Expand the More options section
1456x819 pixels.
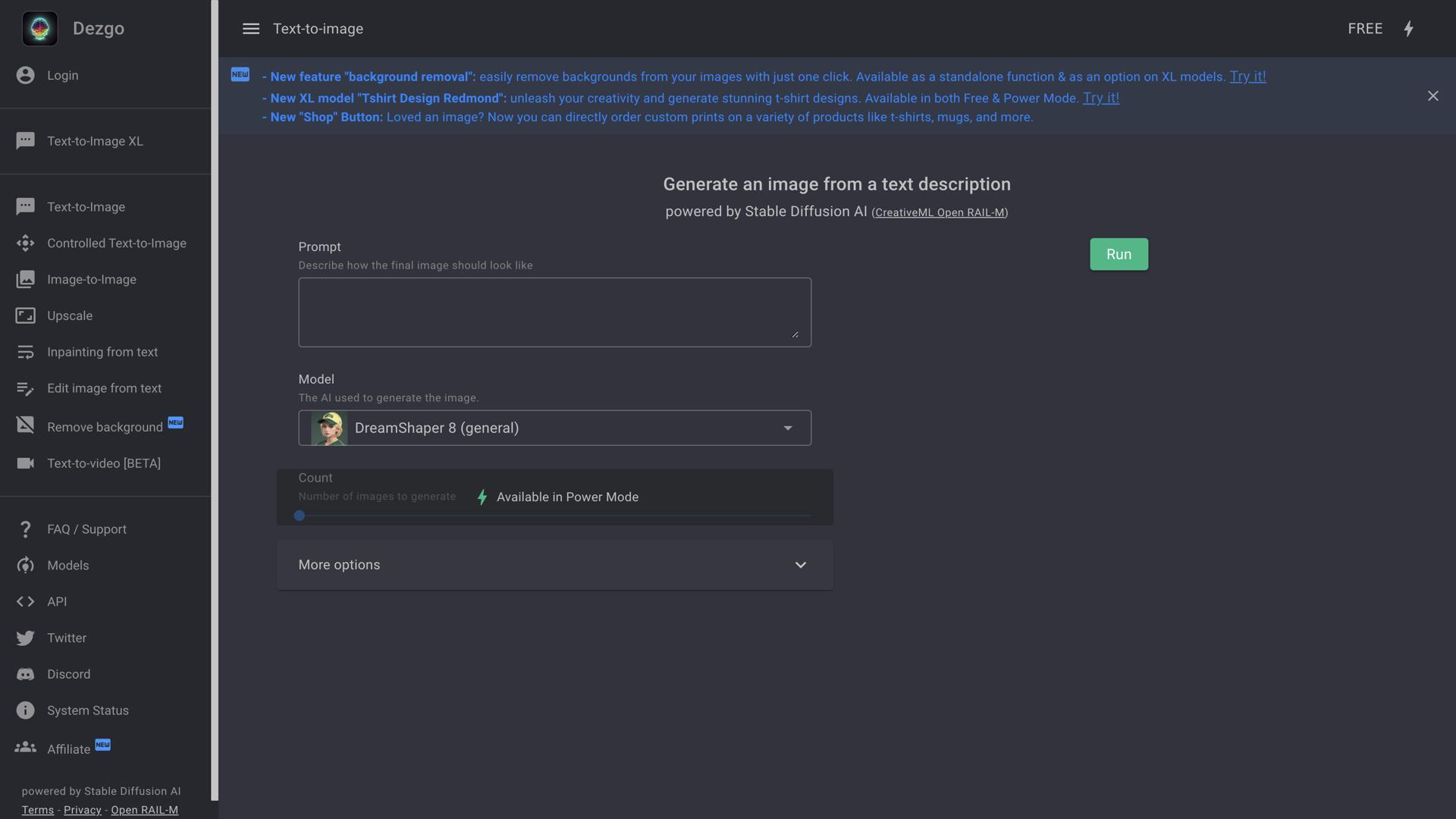pos(554,565)
